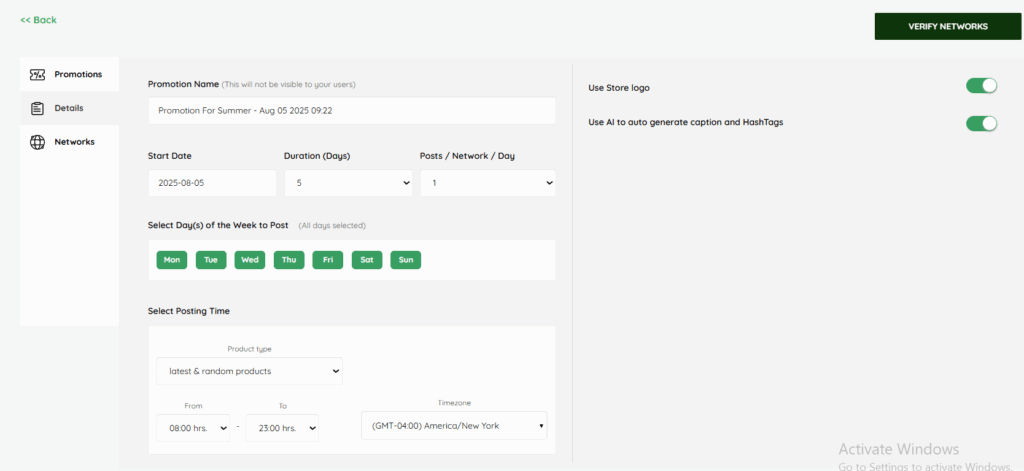1024x471 pixels.
Task: Deselect Mon day button
Action: coord(172,260)
